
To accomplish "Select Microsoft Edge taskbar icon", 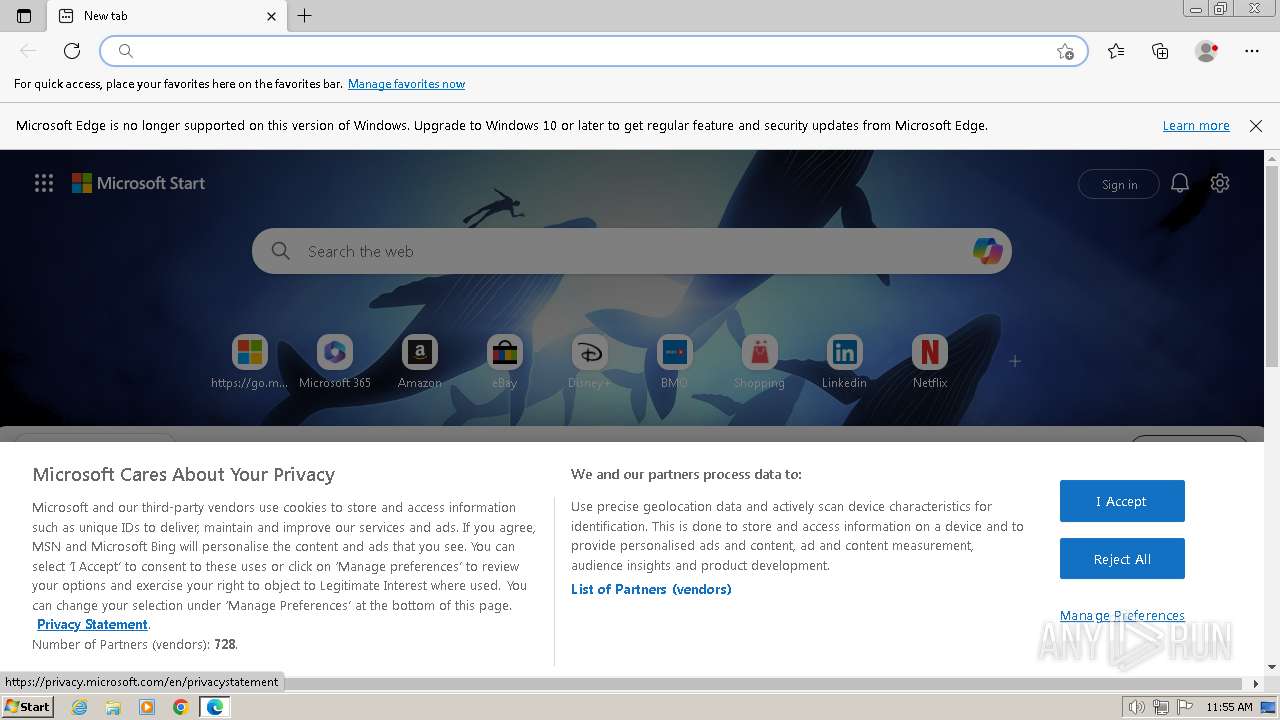I will click(215, 707).
